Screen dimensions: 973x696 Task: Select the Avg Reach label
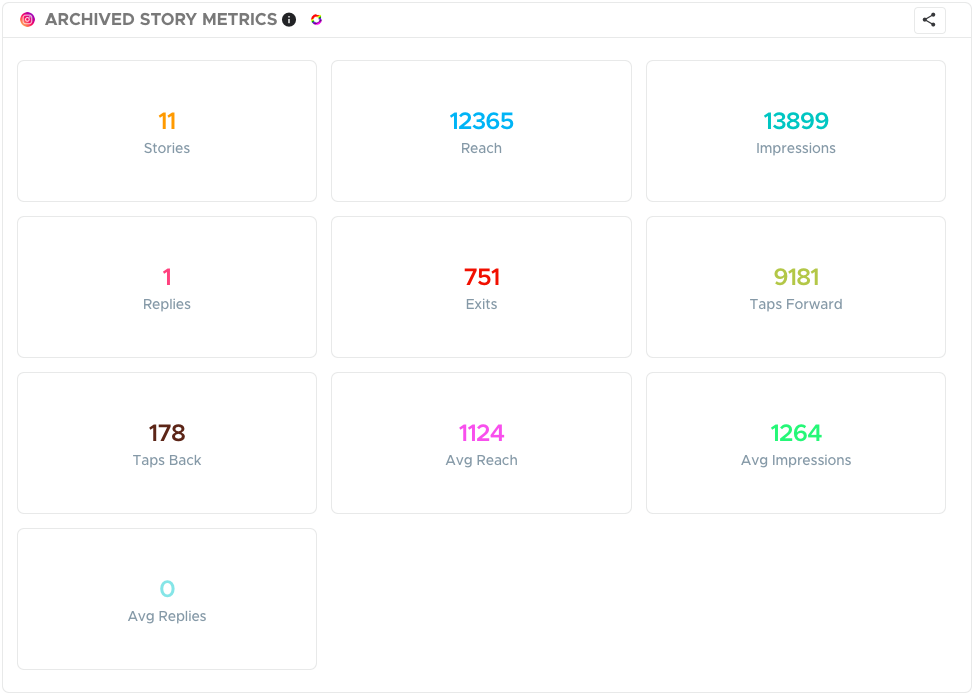click(x=481, y=460)
